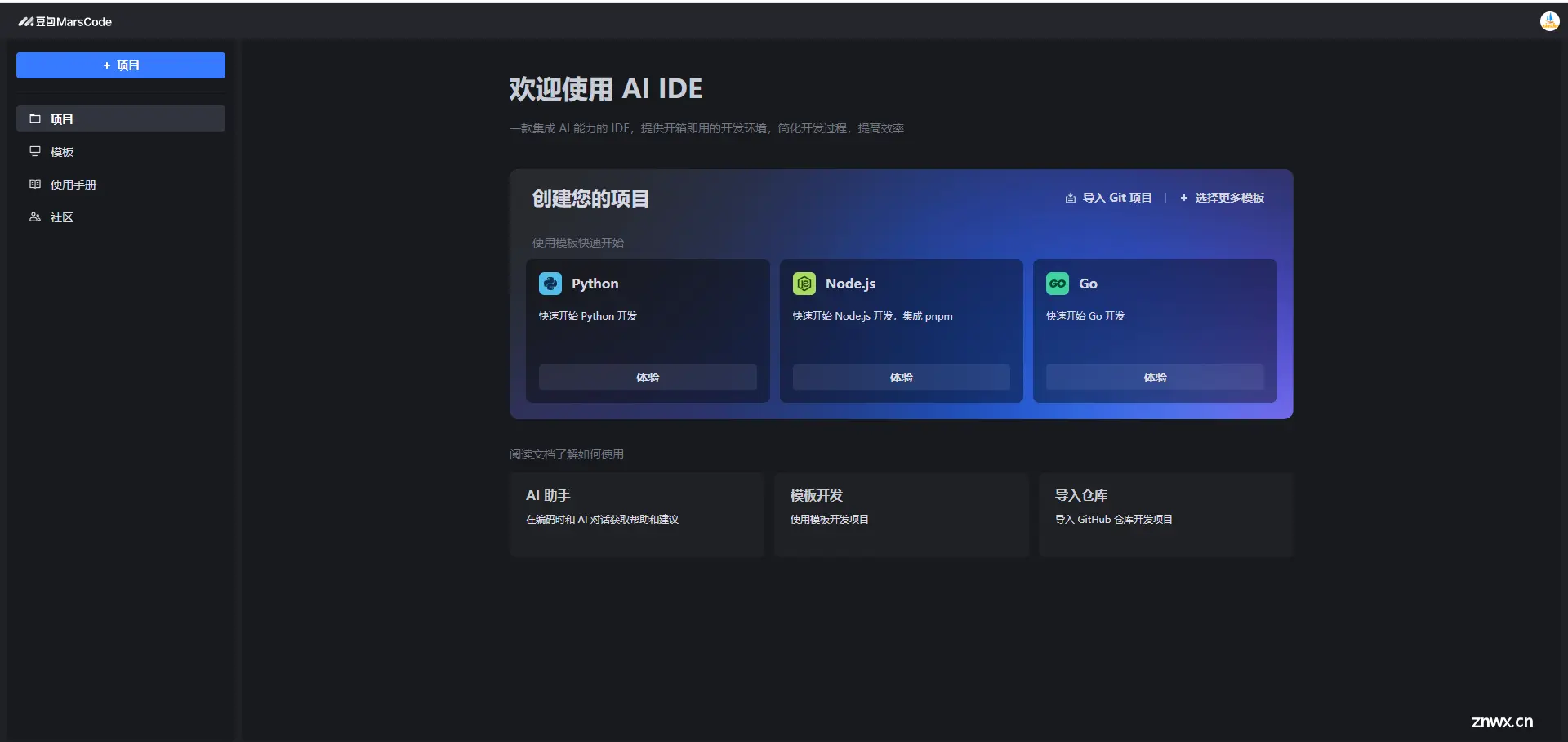Screen dimensions: 1568x742
Task: Click the 快速开始 Go 开发 description
Action: coord(1085,316)
